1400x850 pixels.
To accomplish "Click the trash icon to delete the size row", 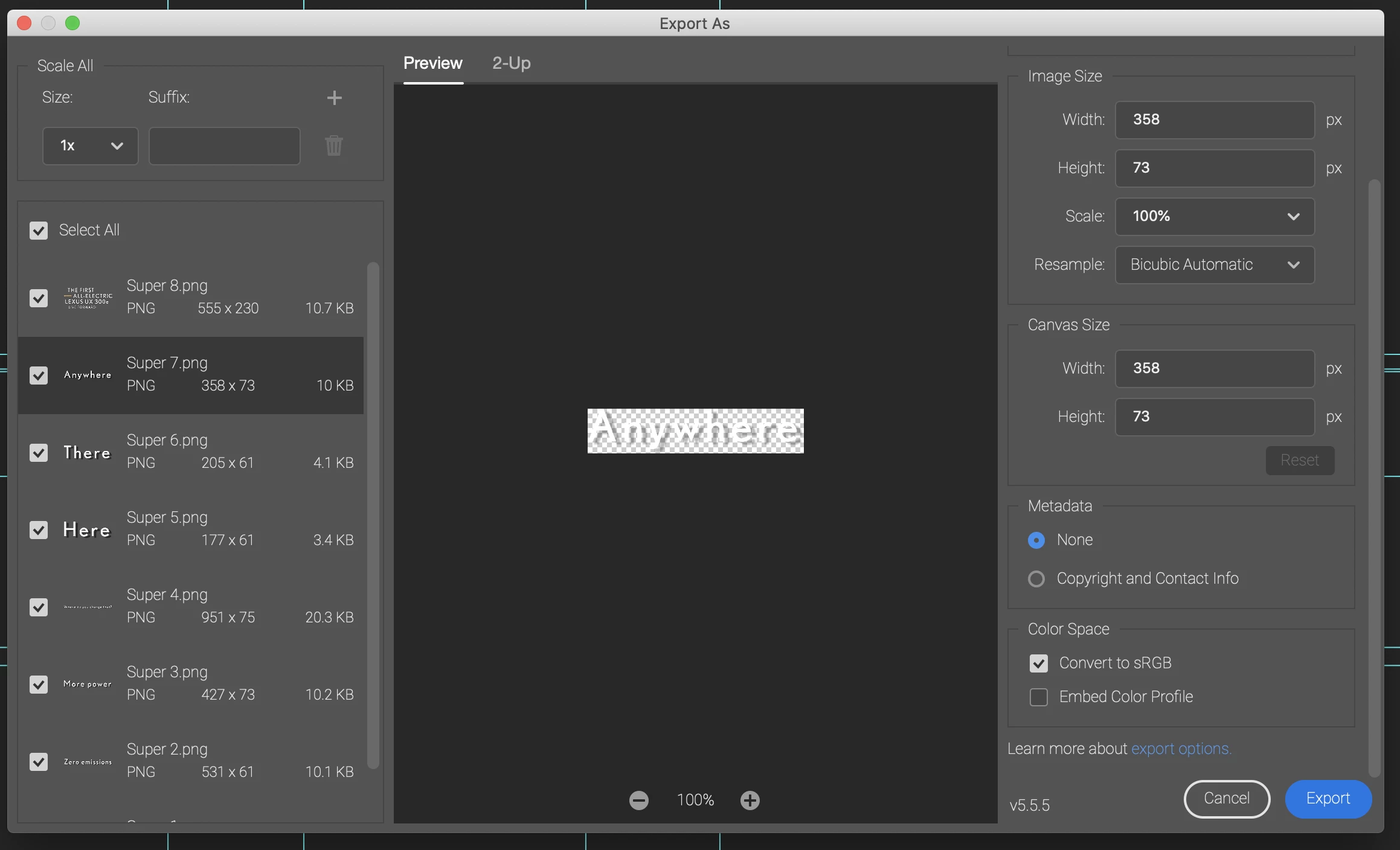I will 334,145.
